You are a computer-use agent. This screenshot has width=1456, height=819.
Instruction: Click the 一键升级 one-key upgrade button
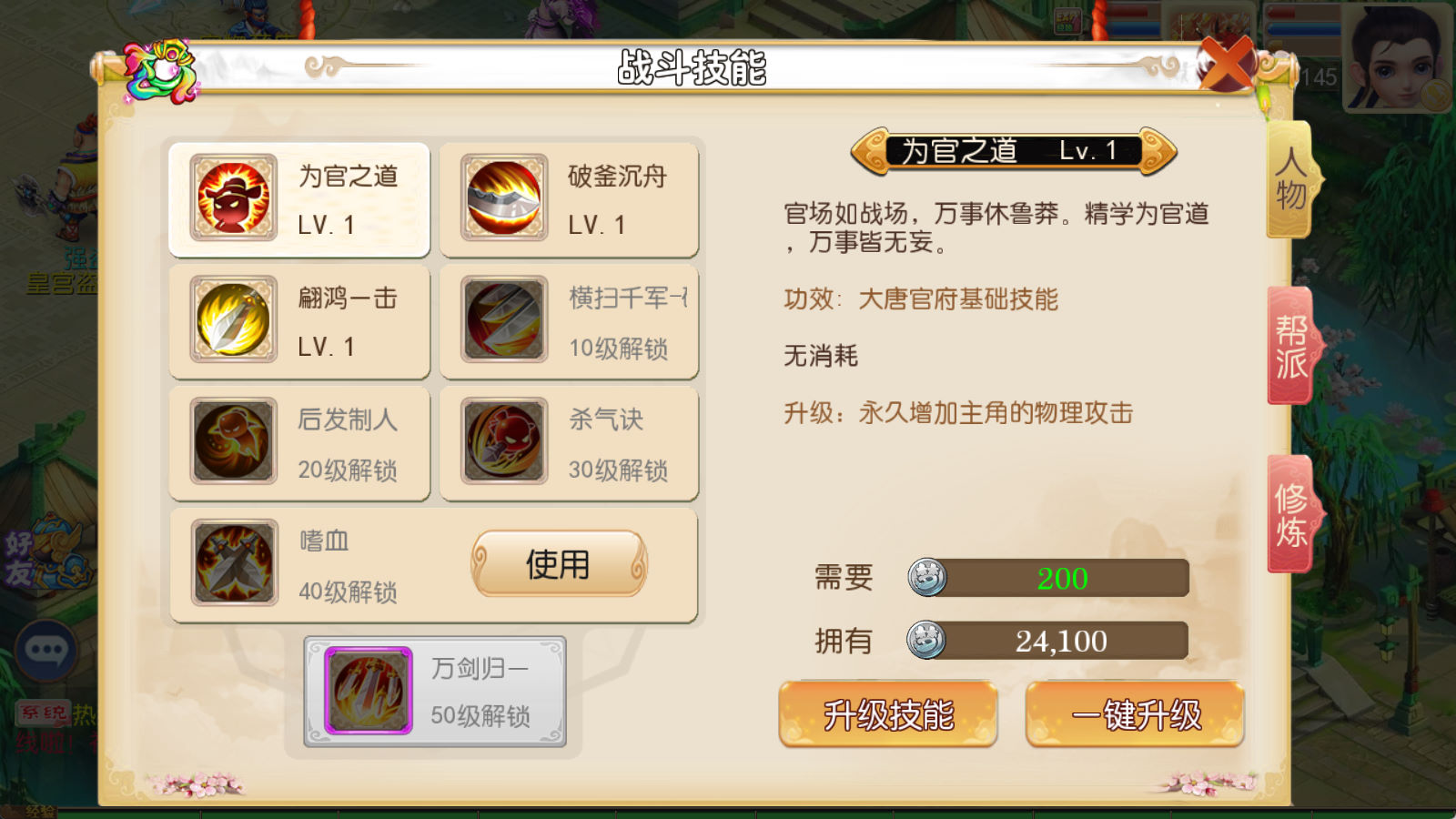click(1135, 715)
